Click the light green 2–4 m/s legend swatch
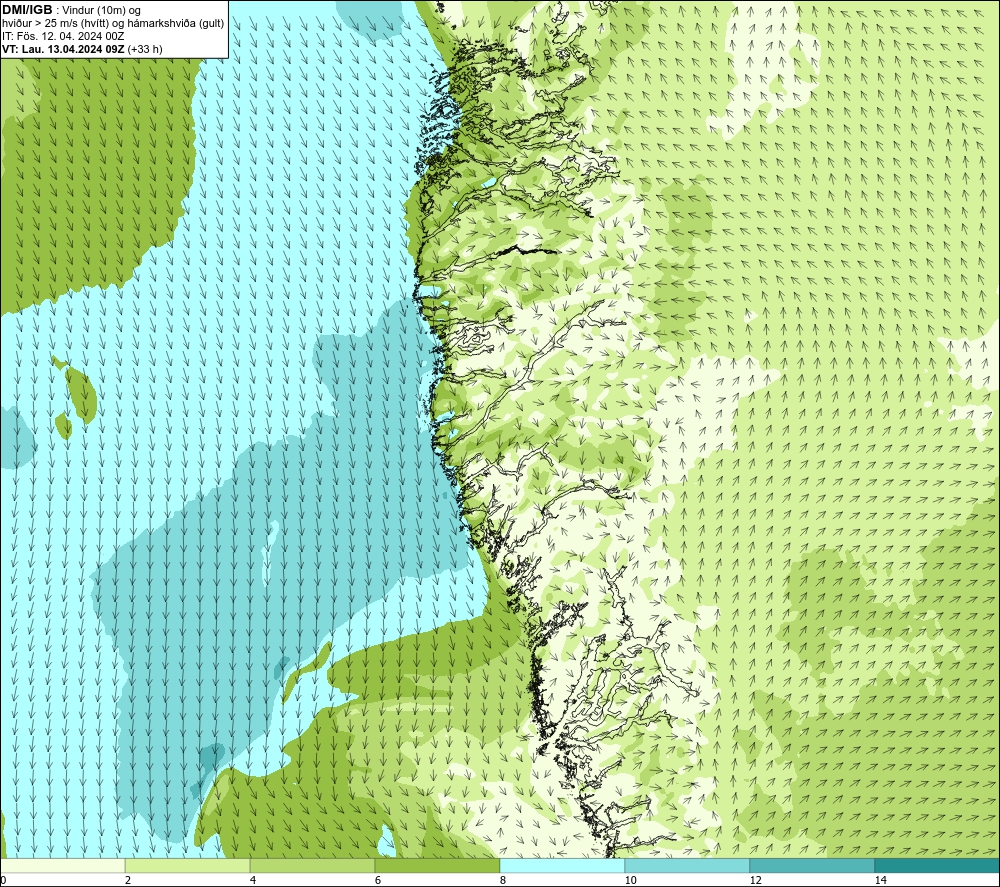Screen dimensions: 1000x887 pyautogui.click(x=188, y=866)
